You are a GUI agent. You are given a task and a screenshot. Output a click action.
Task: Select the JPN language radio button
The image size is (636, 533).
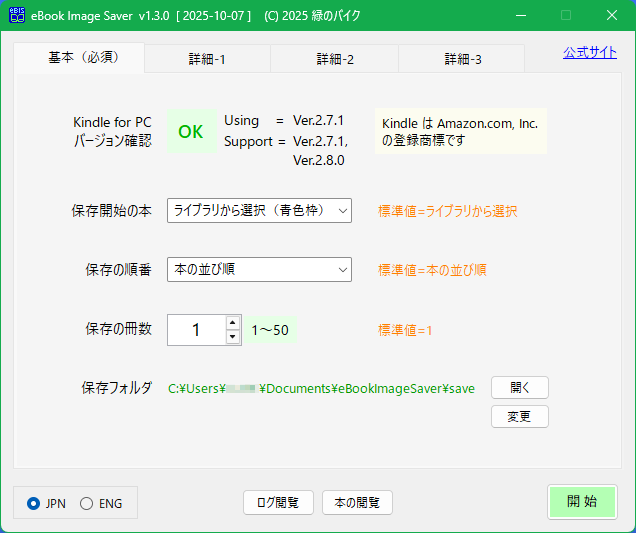pos(34,503)
